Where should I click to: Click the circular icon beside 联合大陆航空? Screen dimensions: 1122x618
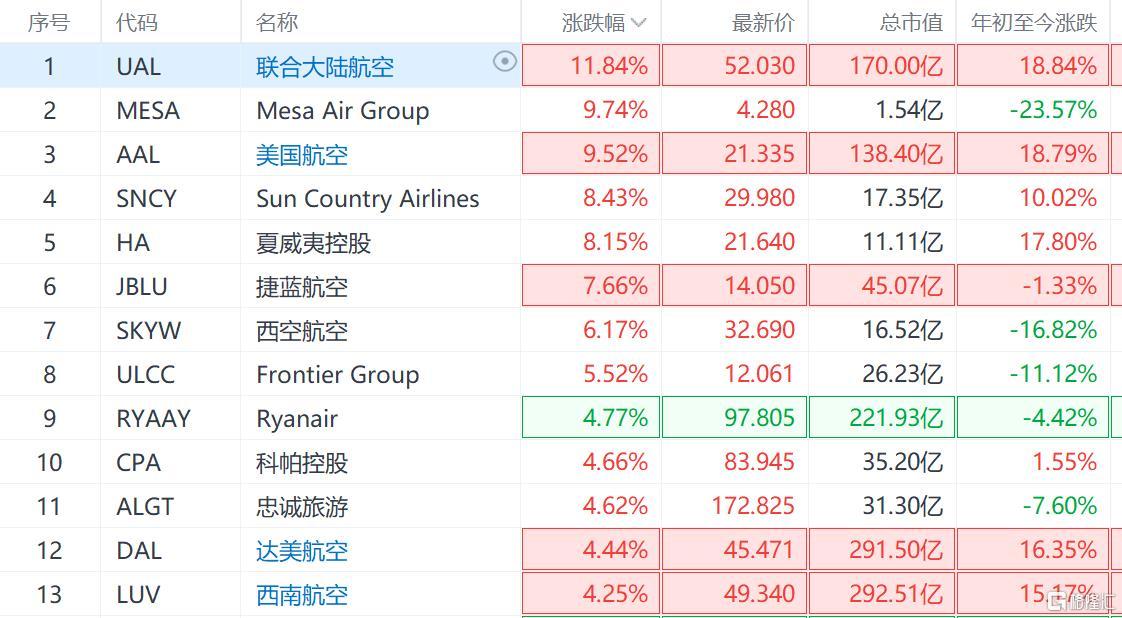(x=505, y=62)
